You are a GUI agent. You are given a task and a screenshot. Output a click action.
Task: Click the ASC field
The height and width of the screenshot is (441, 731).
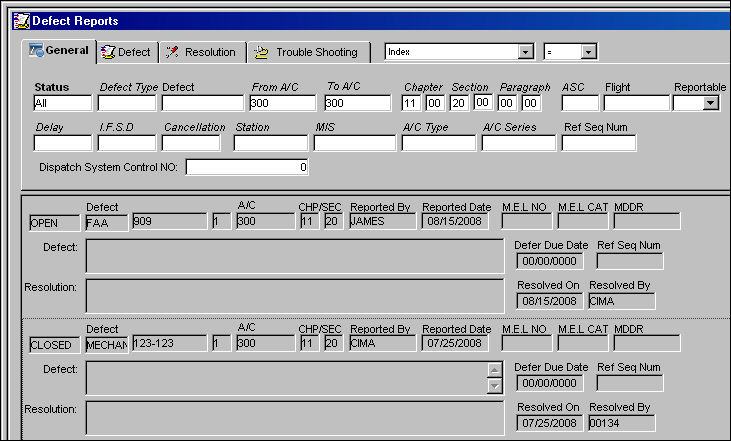pyautogui.click(x=580, y=103)
